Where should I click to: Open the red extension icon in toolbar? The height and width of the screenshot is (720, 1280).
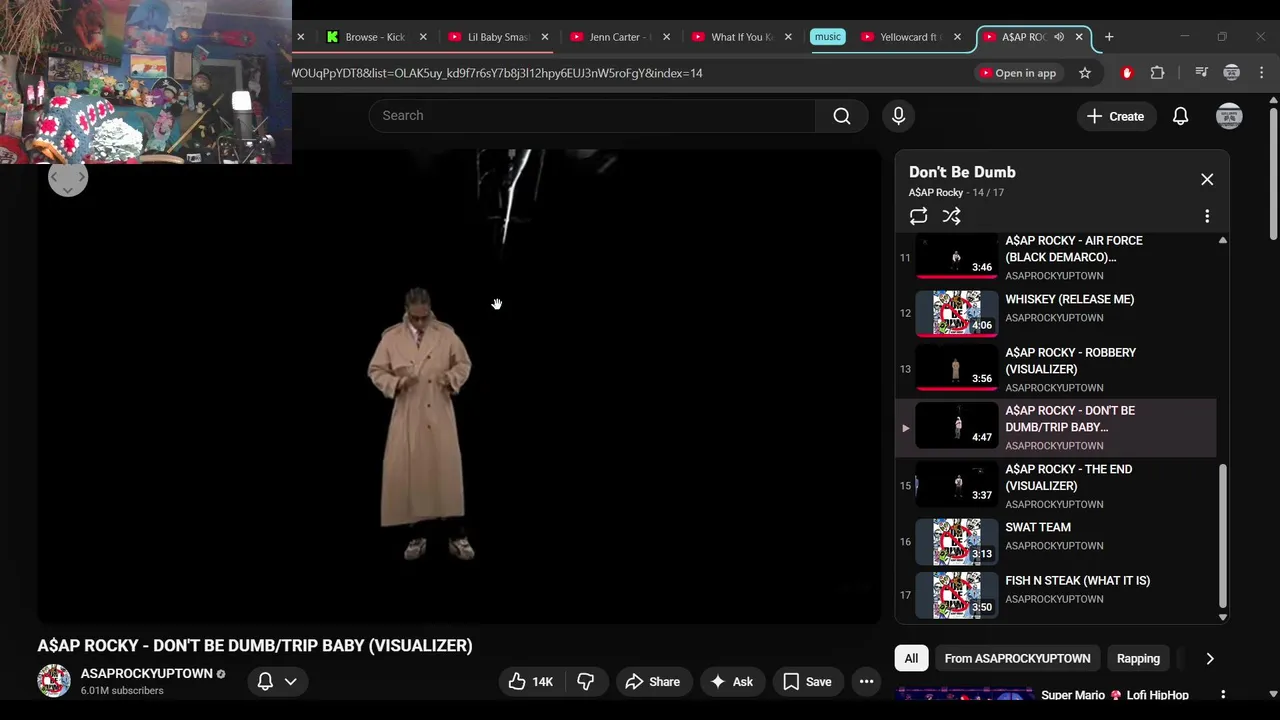(1127, 73)
